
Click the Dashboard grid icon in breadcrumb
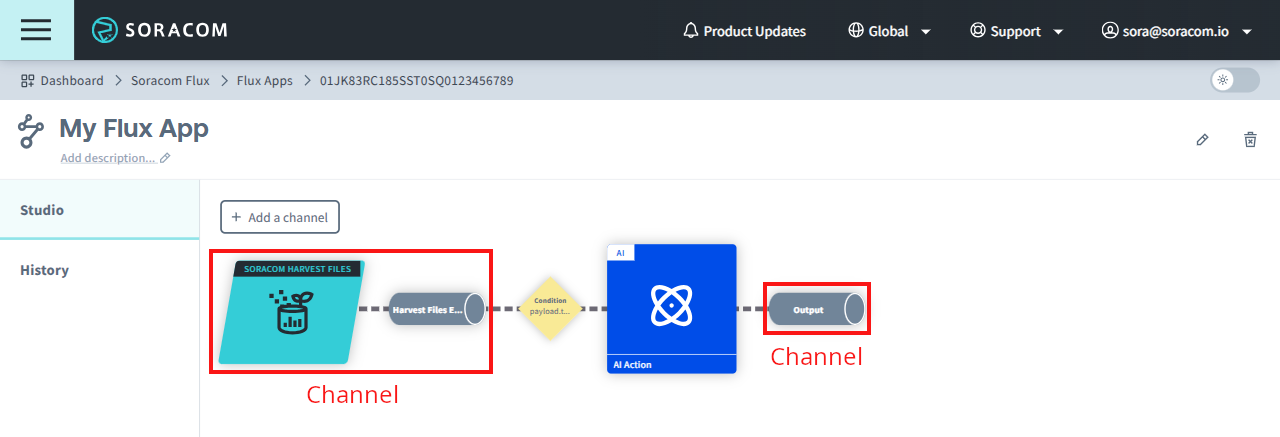[28, 80]
